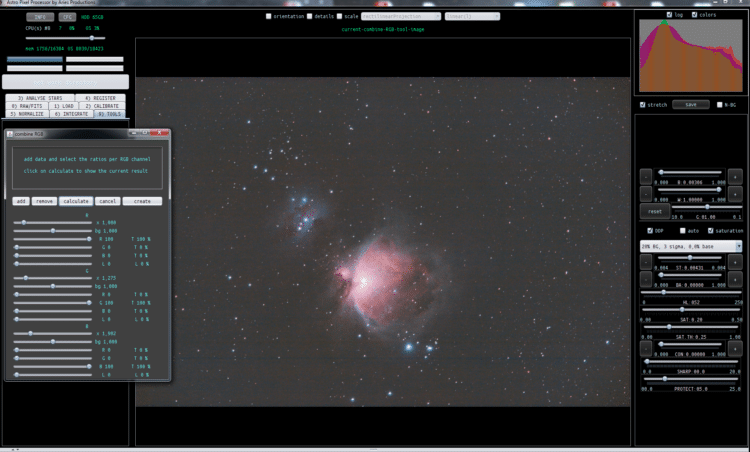Click the calculate button in combine RGB
This screenshot has width=750, height=452.
[x=76, y=201]
